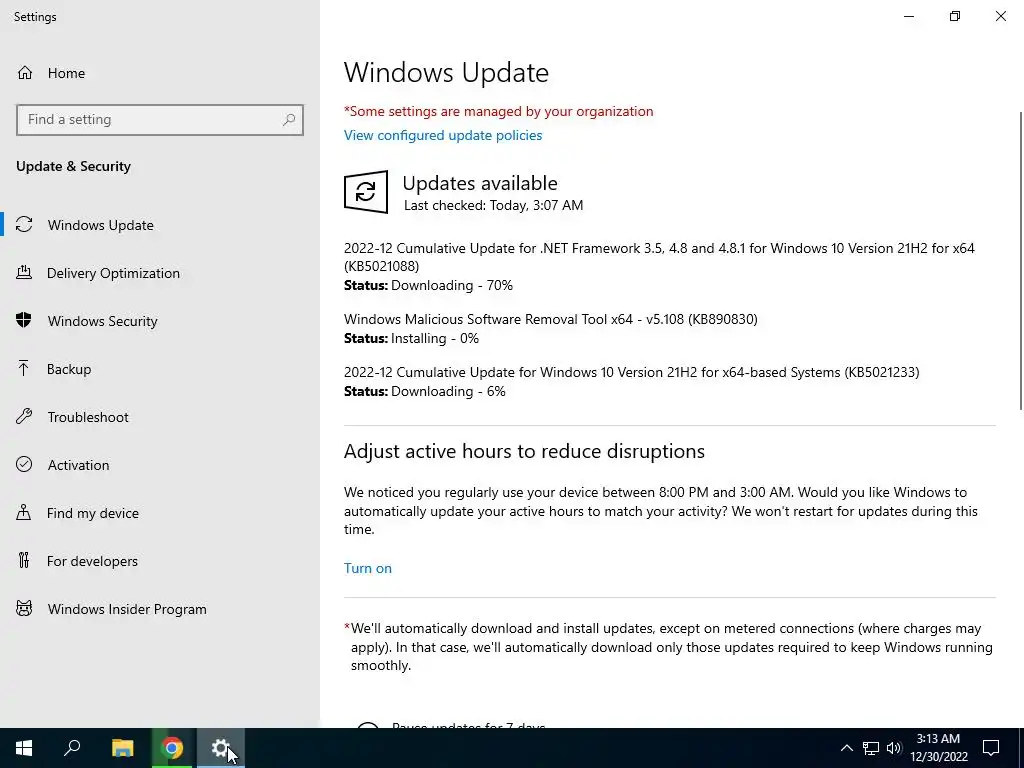The image size is (1024, 768).
Task: Click the For developers tools icon
Action: tap(24, 560)
